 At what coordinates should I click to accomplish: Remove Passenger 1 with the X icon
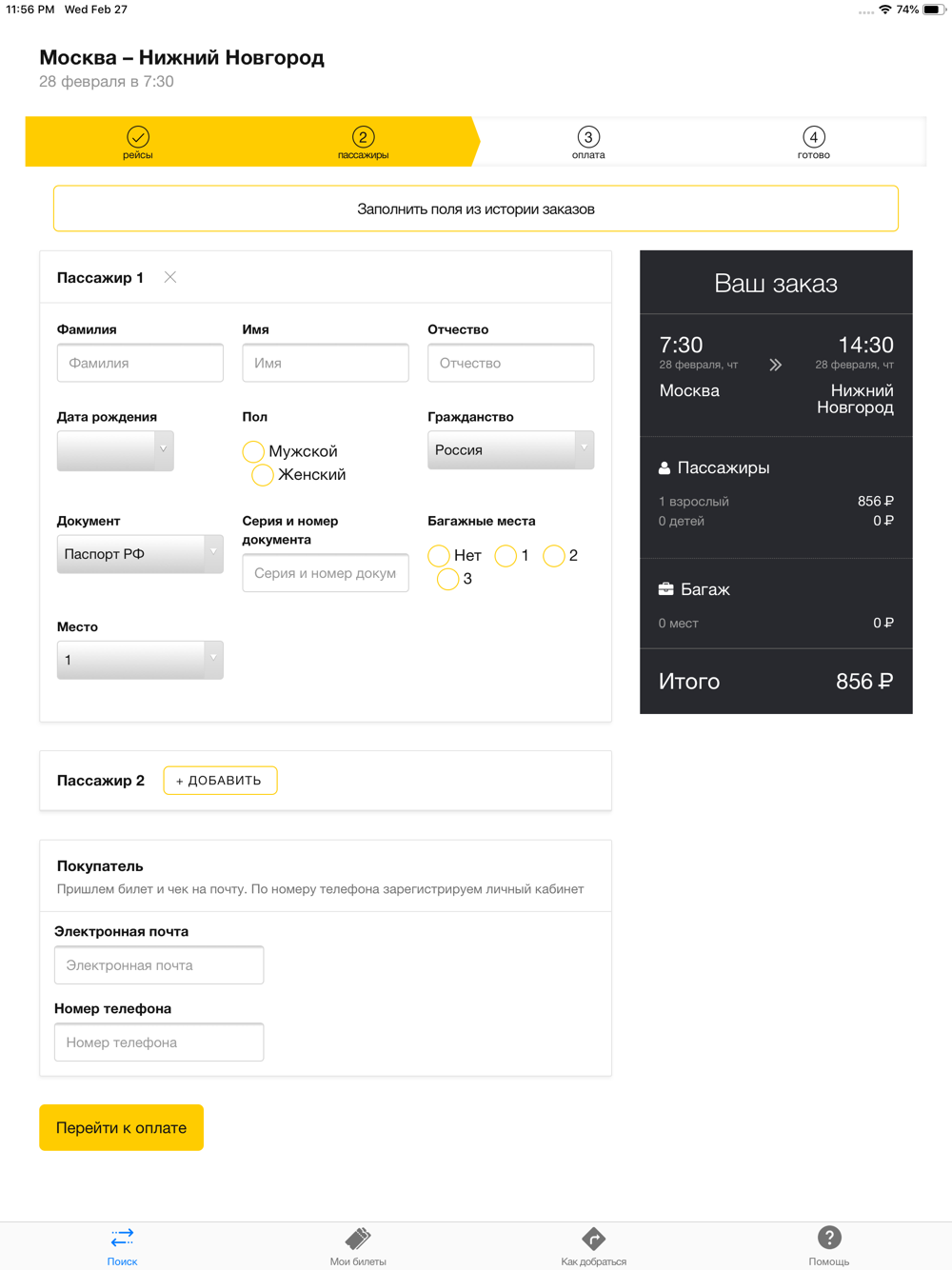(170, 277)
